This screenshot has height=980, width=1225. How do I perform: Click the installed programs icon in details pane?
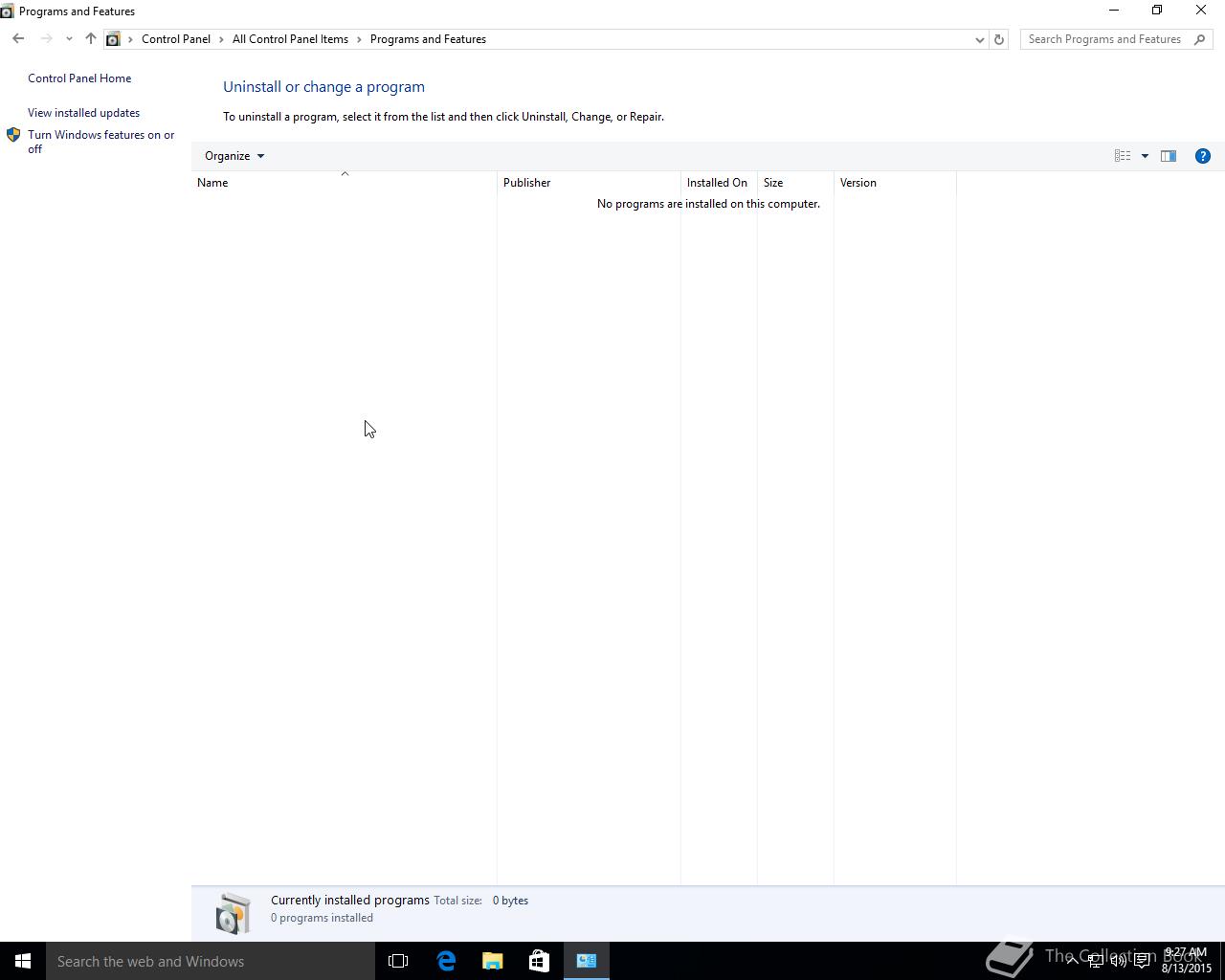pyautogui.click(x=233, y=913)
